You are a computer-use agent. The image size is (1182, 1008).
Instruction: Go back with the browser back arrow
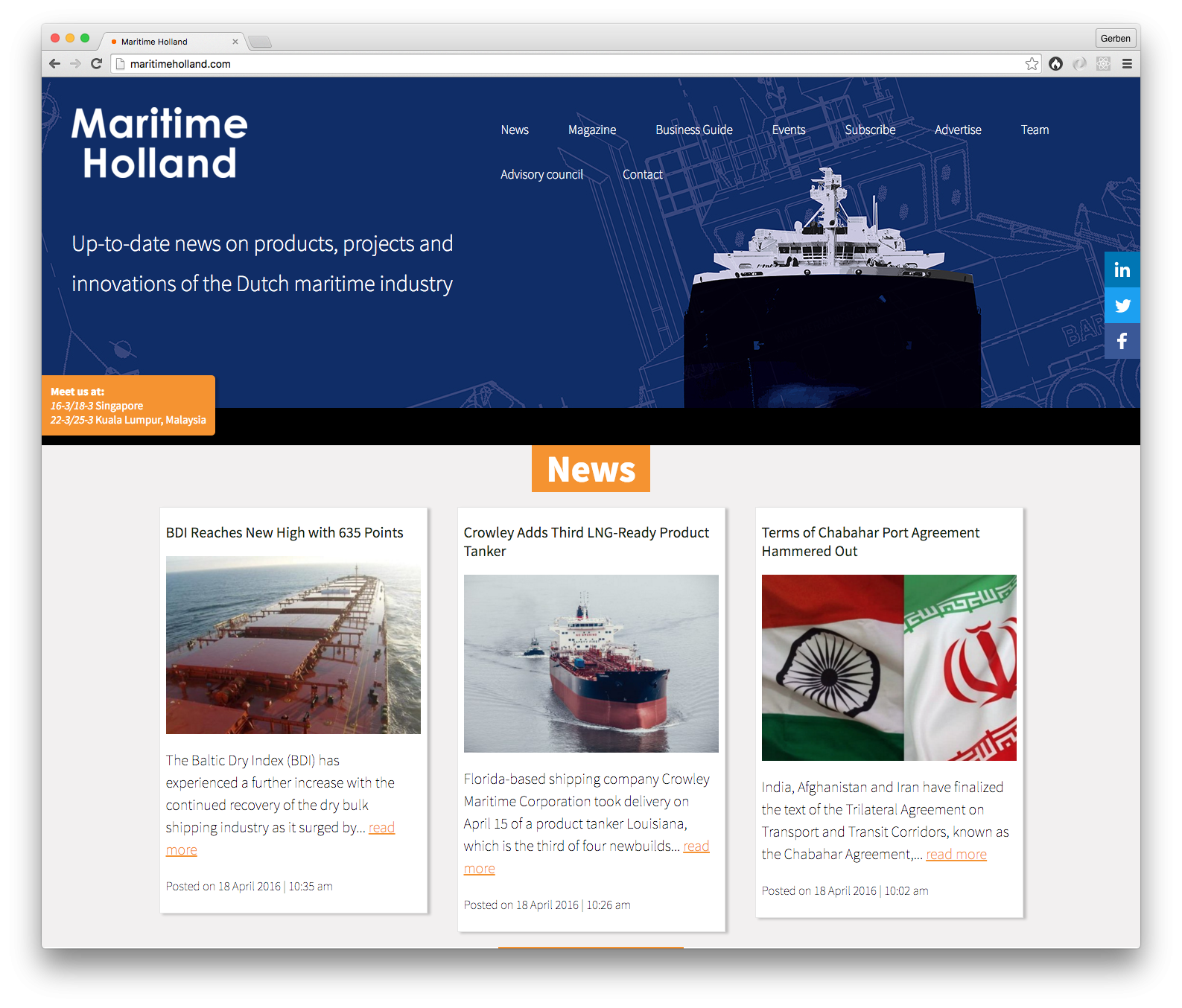(x=54, y=63)
